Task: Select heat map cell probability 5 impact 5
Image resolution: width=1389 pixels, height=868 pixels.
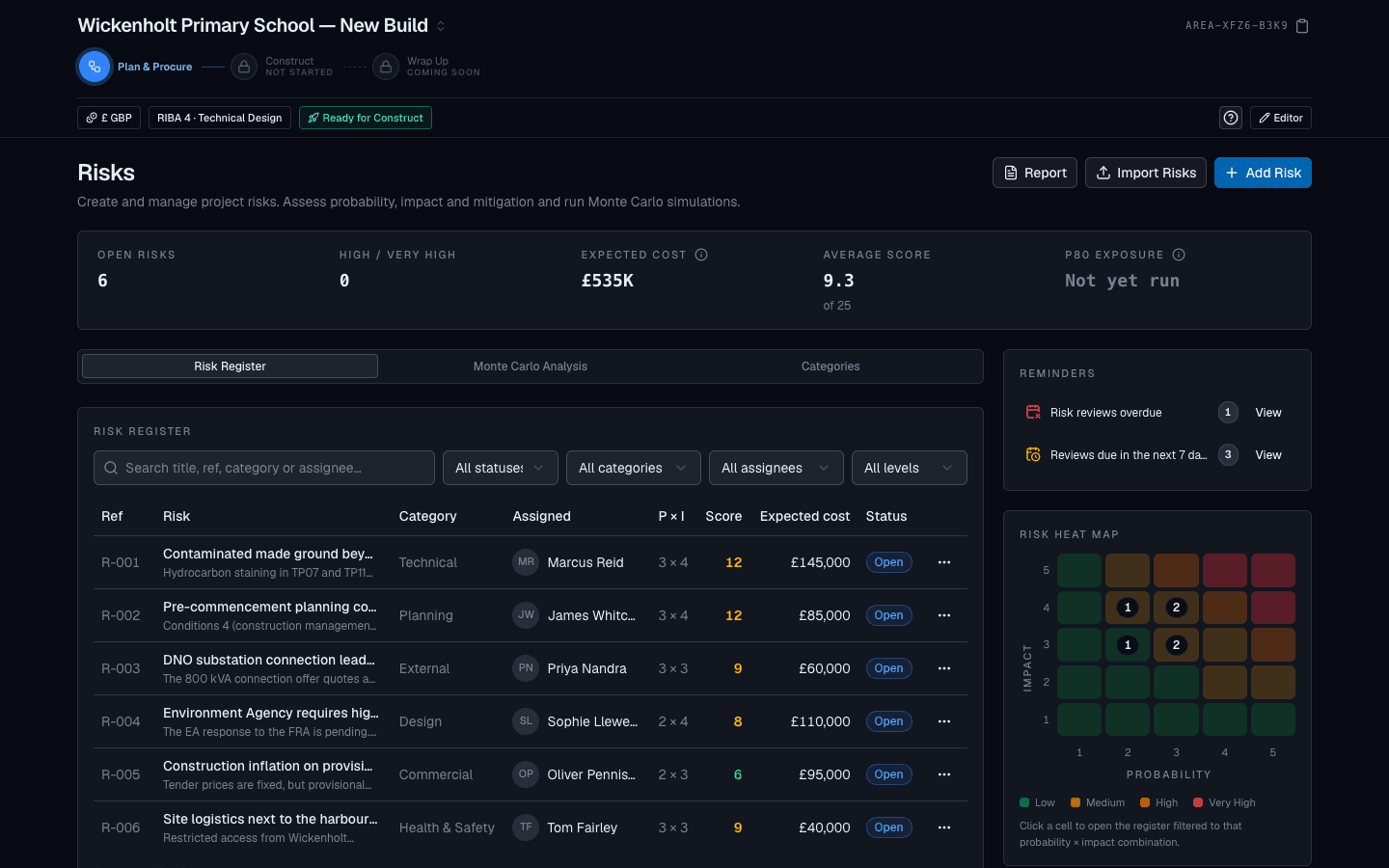Action: [1273, 570]
